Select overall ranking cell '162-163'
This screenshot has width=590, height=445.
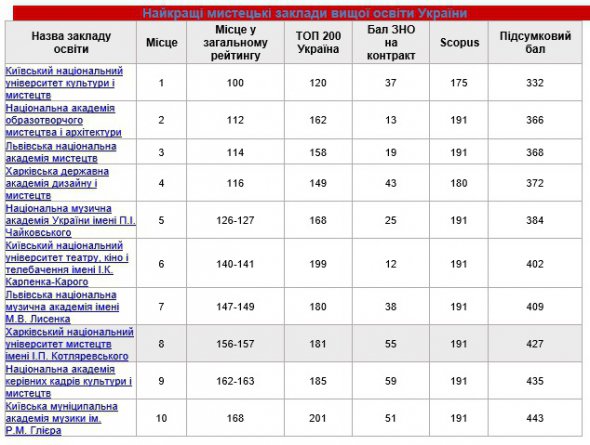coord(235,381)
